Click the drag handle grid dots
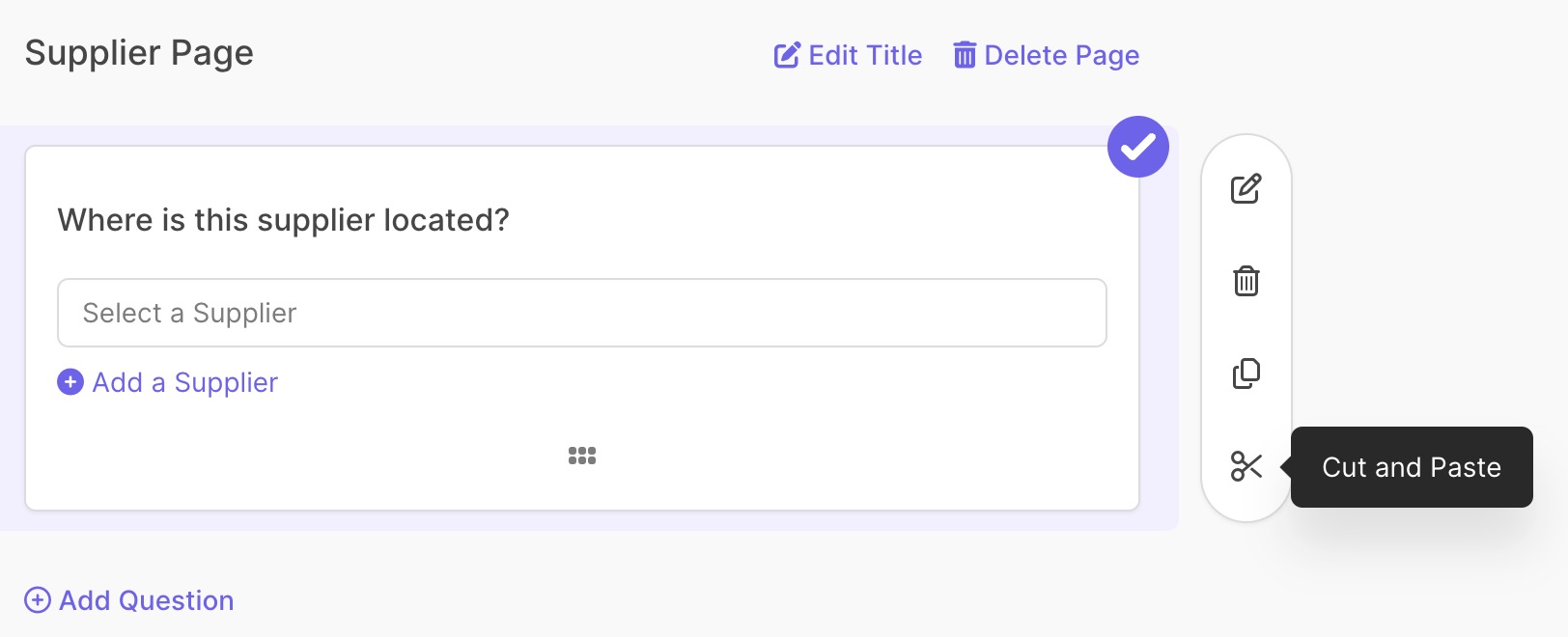Viewport: 1568px width, 637px height. 582,456
